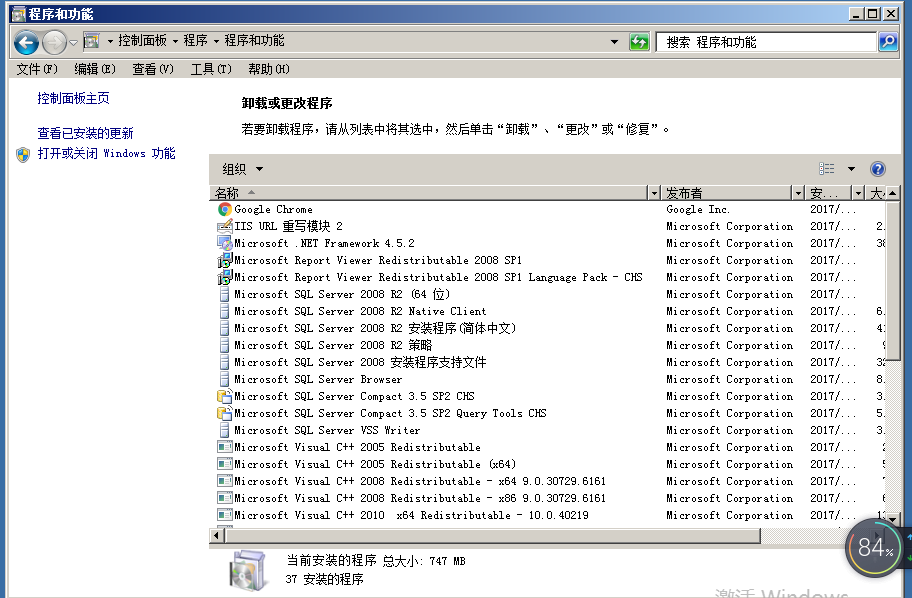Click the search magnifier icon
This screenshot has height=598, width=912.
click(x=888, y=41)
